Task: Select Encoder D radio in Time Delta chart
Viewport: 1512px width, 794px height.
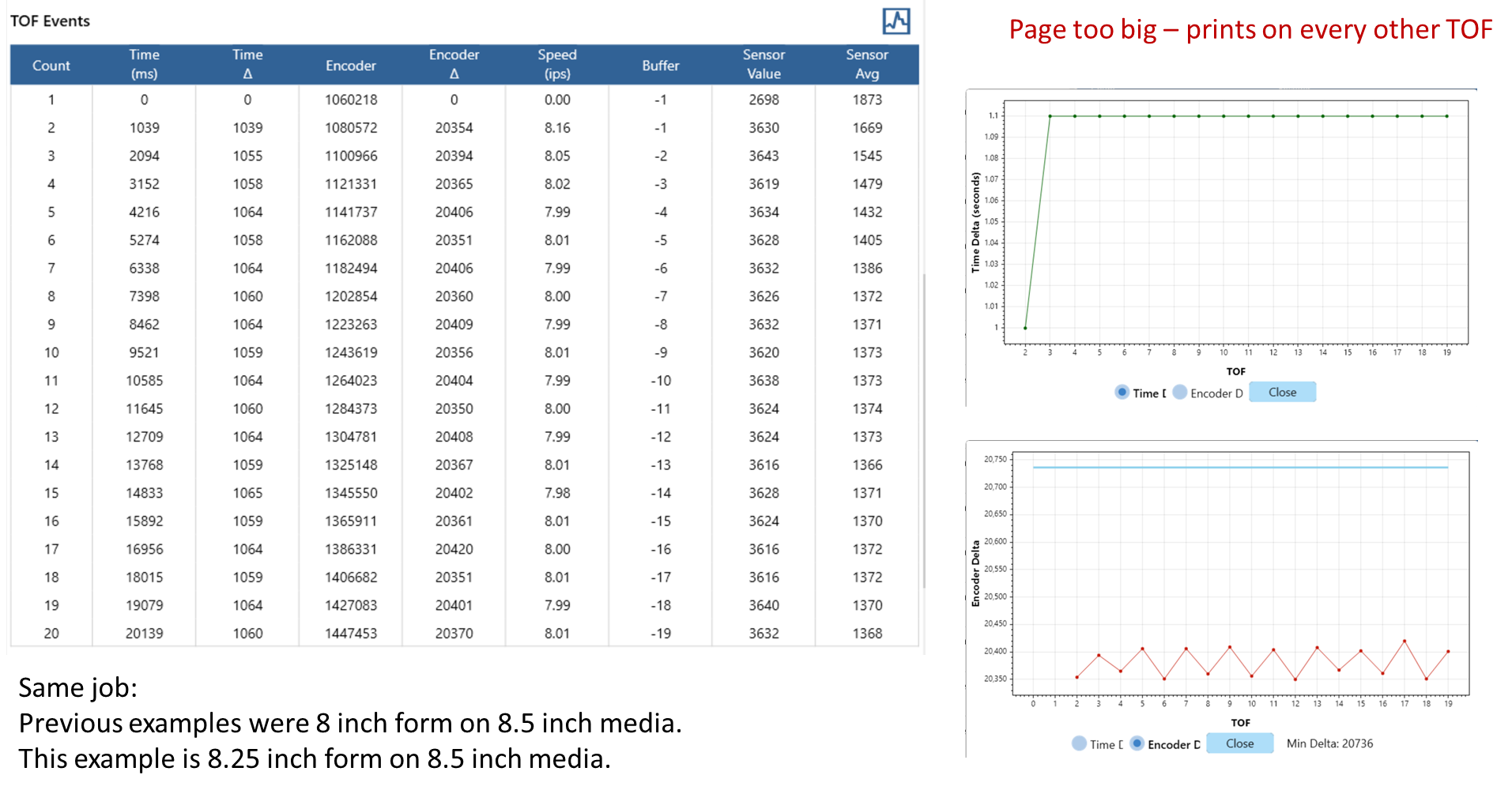Action: click(1180, 393)
